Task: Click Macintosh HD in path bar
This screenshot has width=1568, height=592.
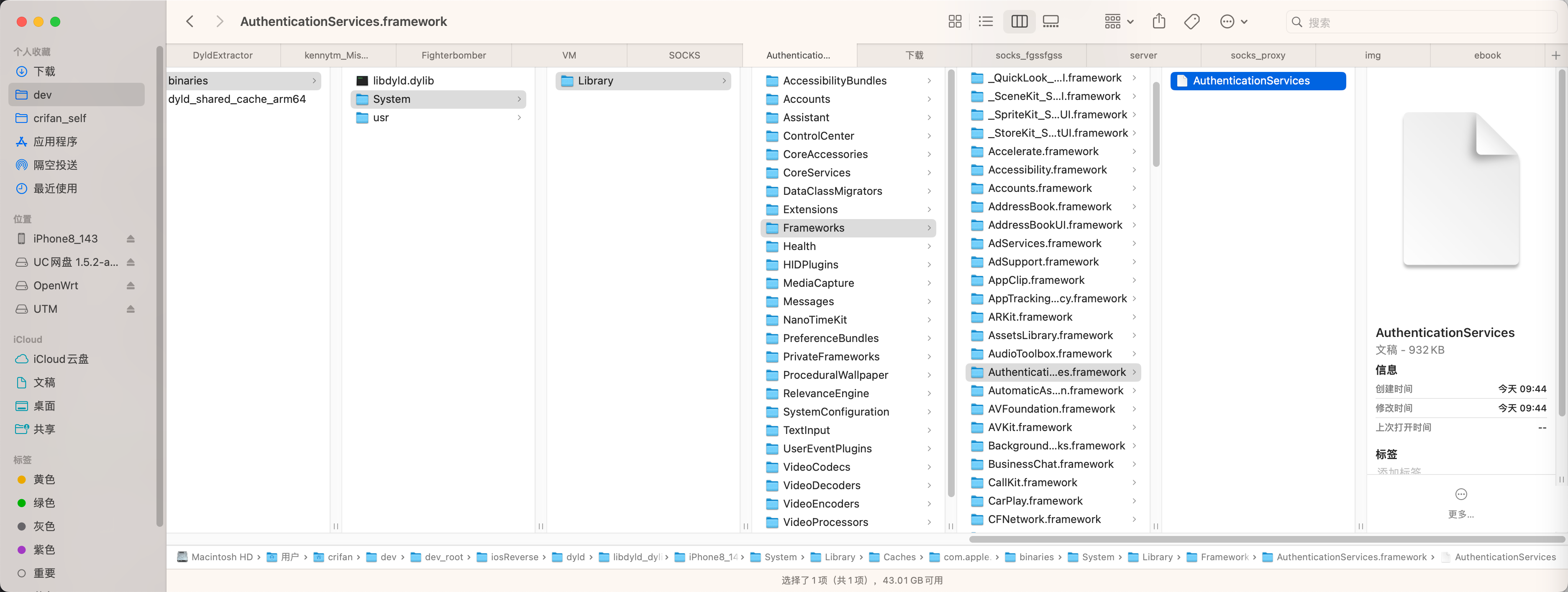Action: click(215, 557)
